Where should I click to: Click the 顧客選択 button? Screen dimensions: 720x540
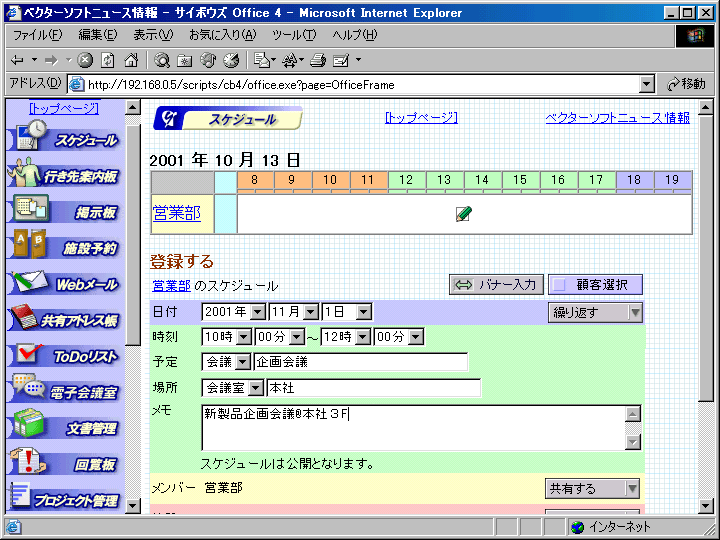pos(596,285)
